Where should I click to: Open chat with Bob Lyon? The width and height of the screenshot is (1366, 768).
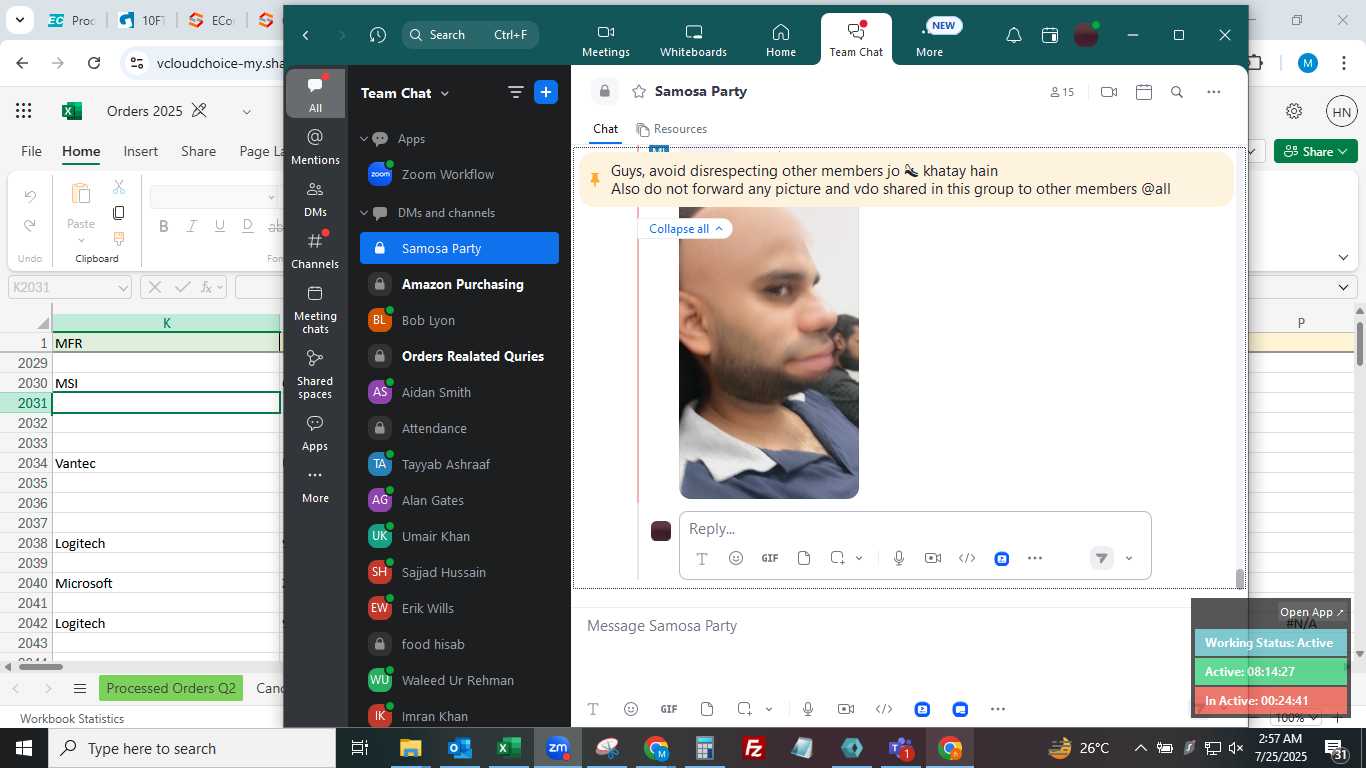(459, 320)
